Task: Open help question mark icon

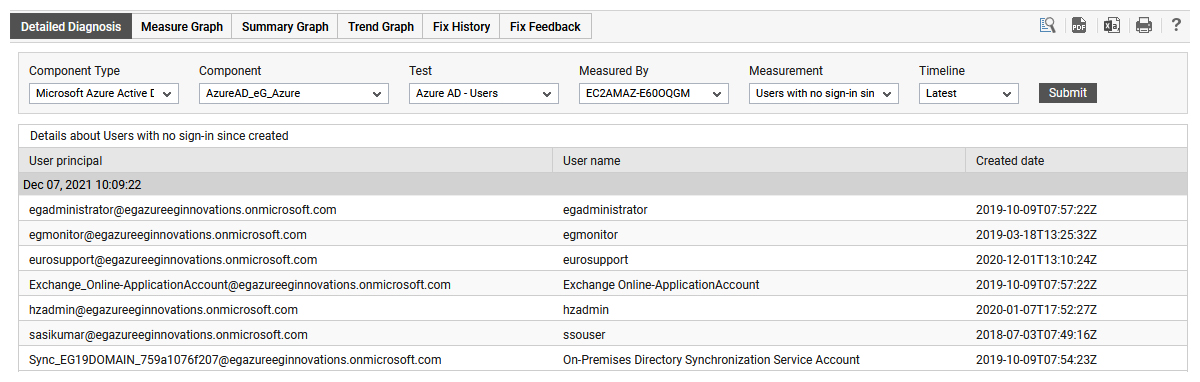Action: [1176, 26]
